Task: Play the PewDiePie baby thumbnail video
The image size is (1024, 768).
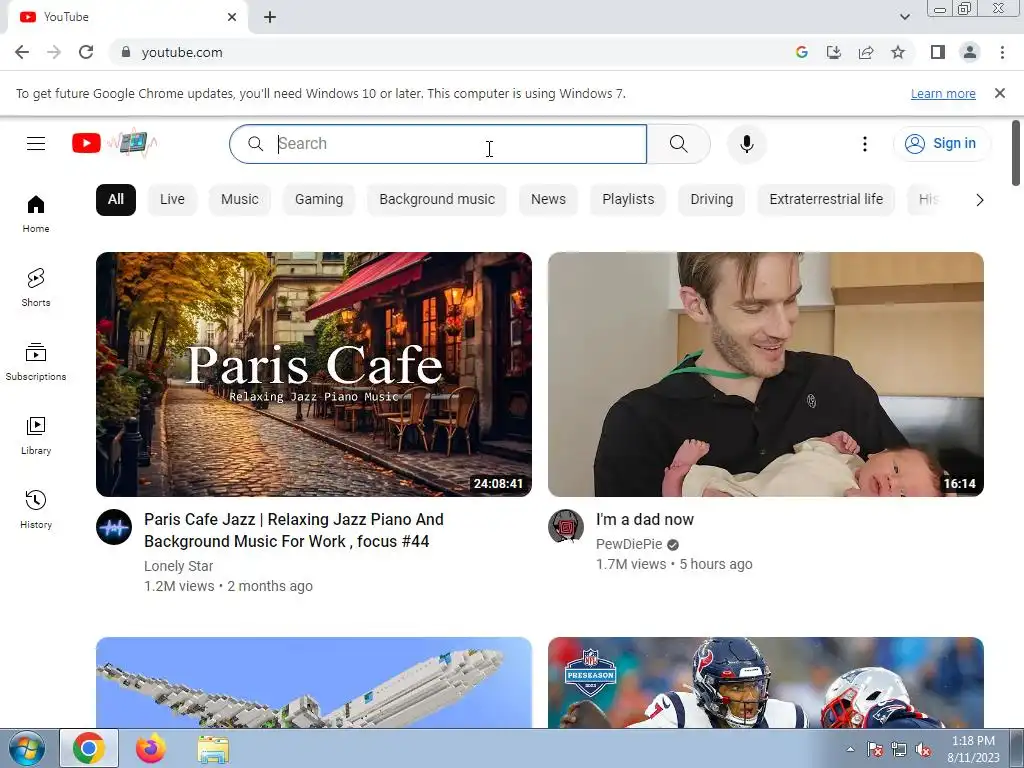Action: coord(765,374)
